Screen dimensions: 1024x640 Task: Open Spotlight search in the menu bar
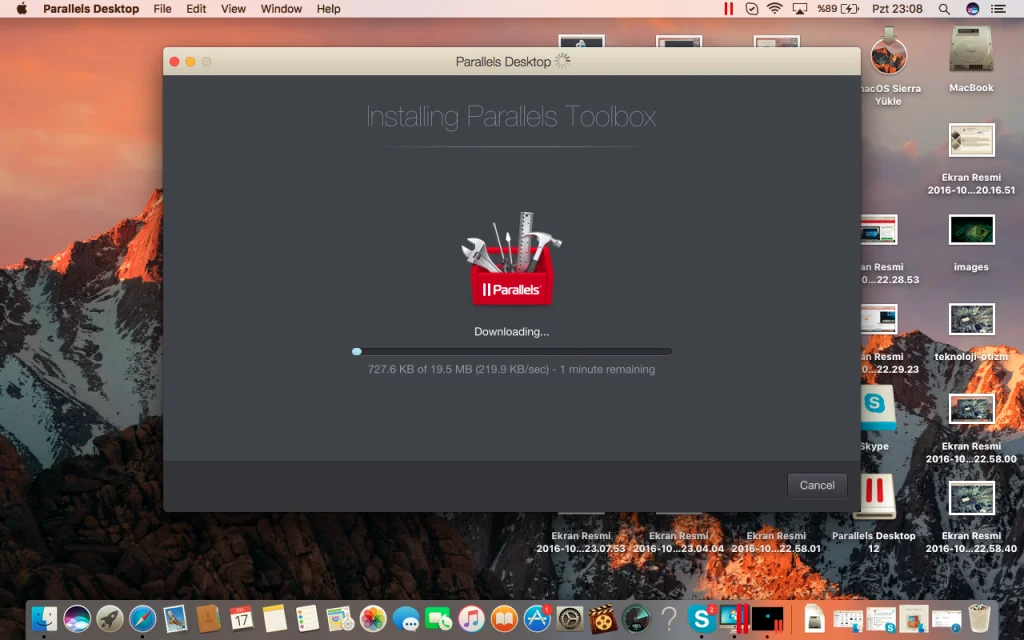[x=944, y=9]
